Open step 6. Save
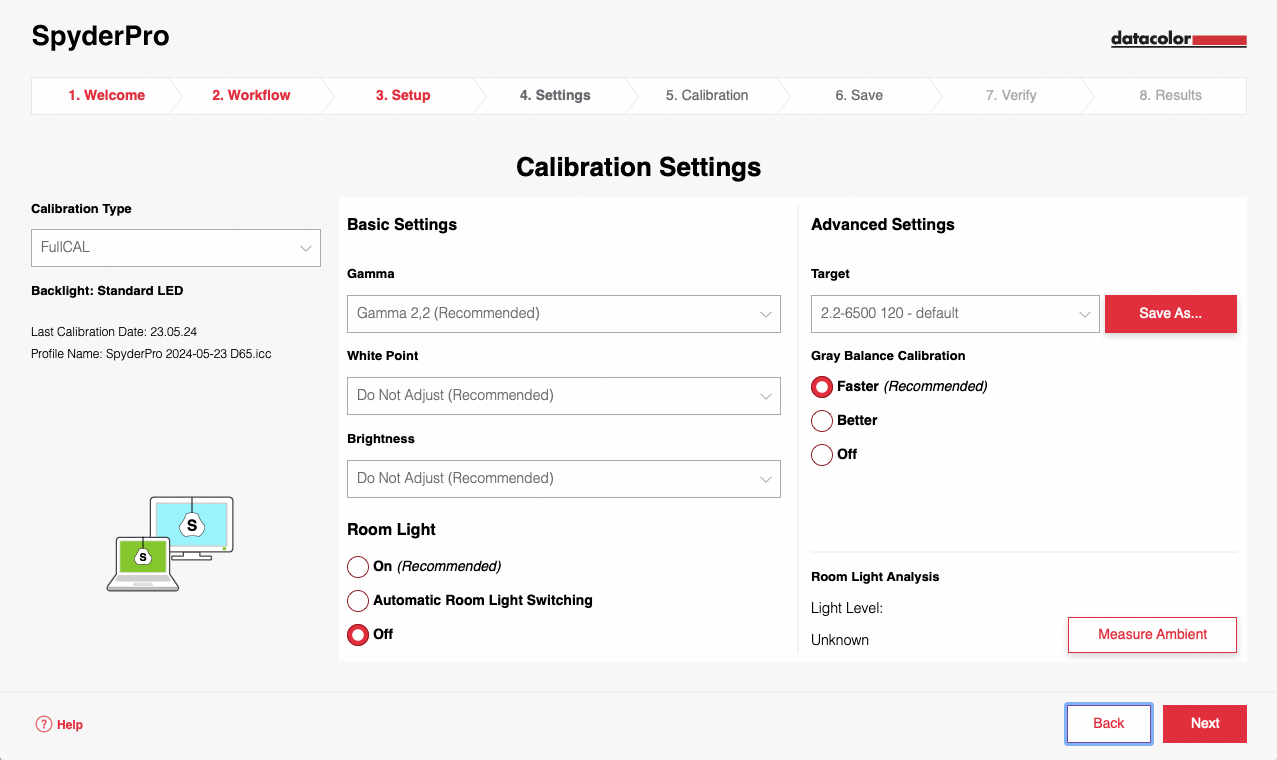 point(859,96)
